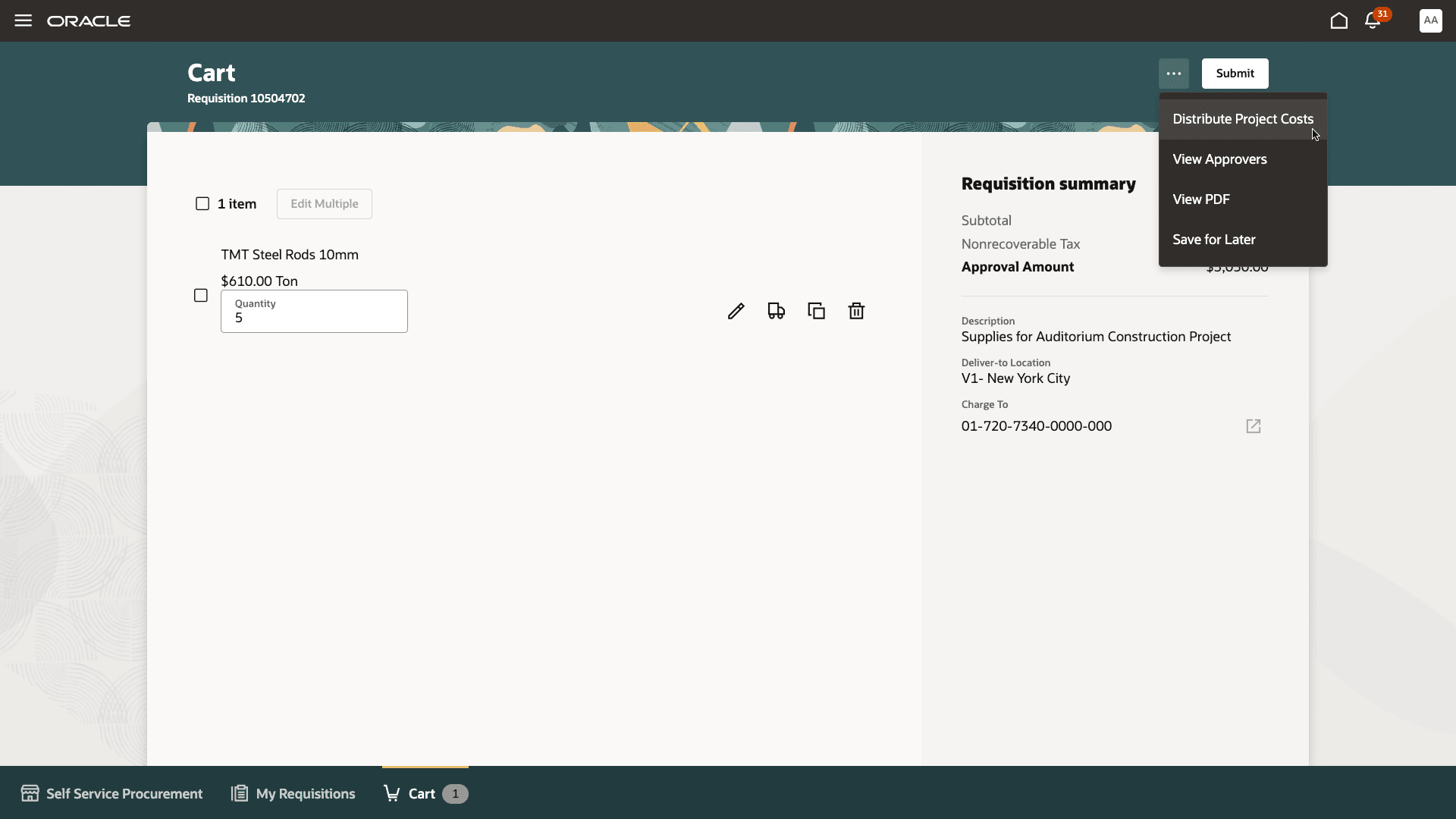The width and height of the screenshot is (1456, 819).
Task: Collapse the three-dot more actions menu
Action: click(1173, 74)
